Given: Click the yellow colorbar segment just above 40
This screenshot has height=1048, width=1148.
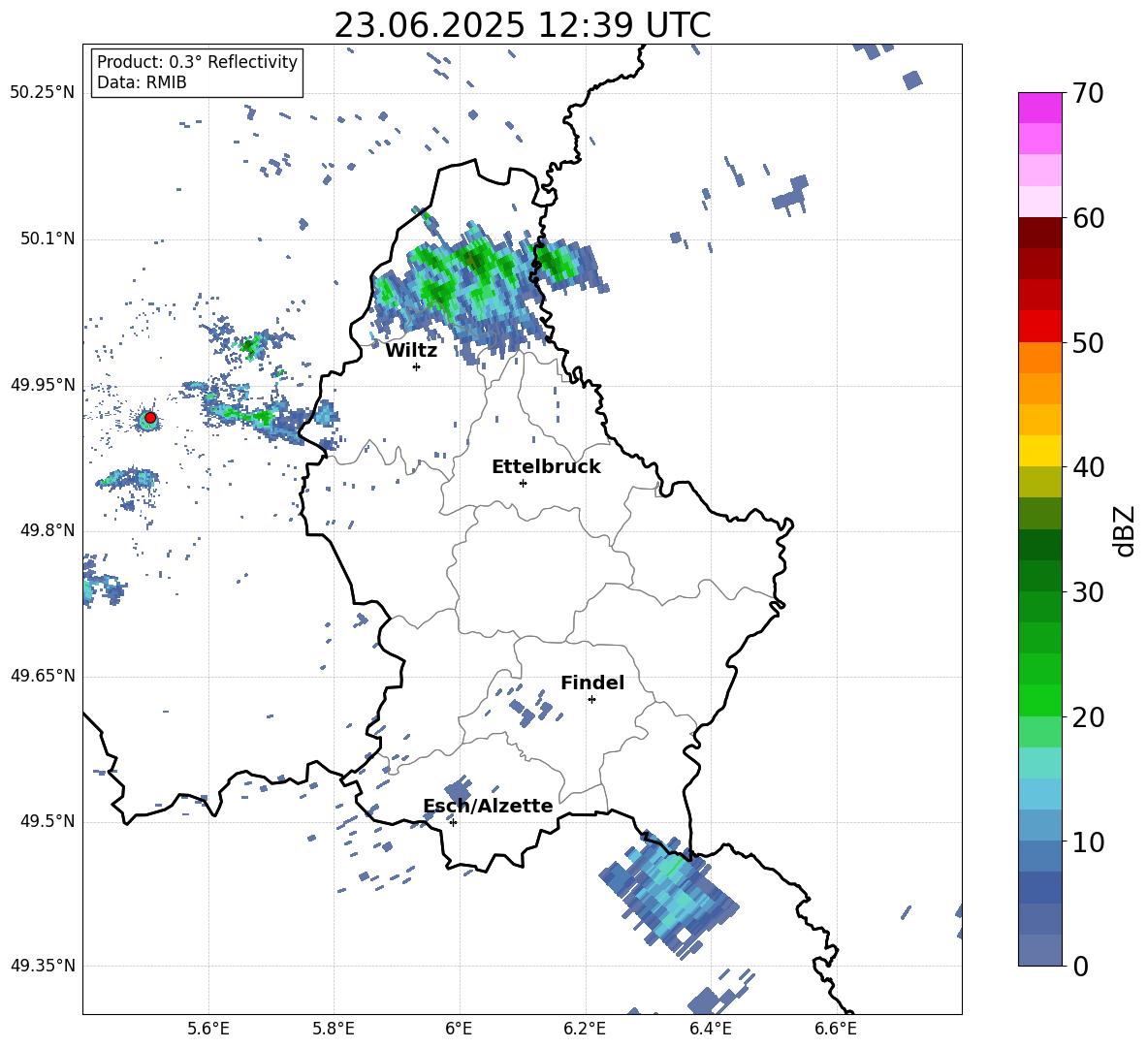Looking at the screenshot, I should (1039, 451).
